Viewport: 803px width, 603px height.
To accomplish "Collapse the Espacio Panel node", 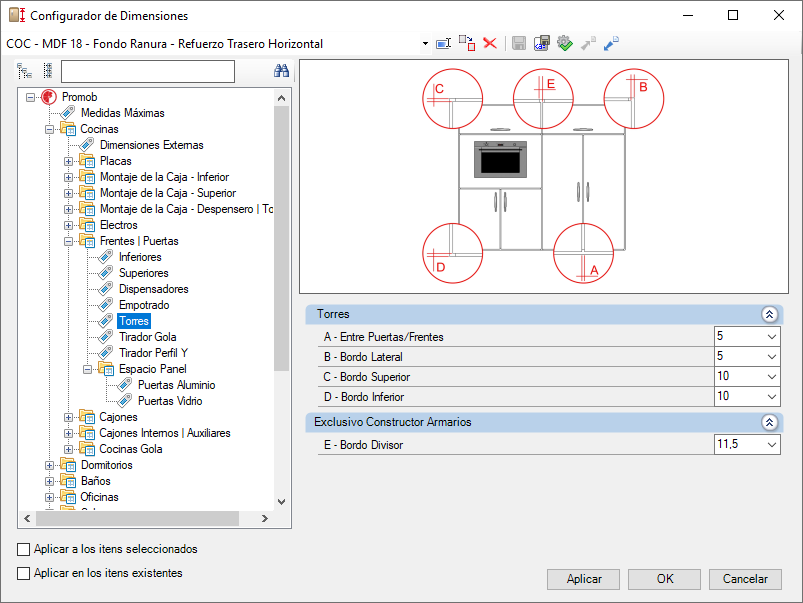I will (87, 369).
